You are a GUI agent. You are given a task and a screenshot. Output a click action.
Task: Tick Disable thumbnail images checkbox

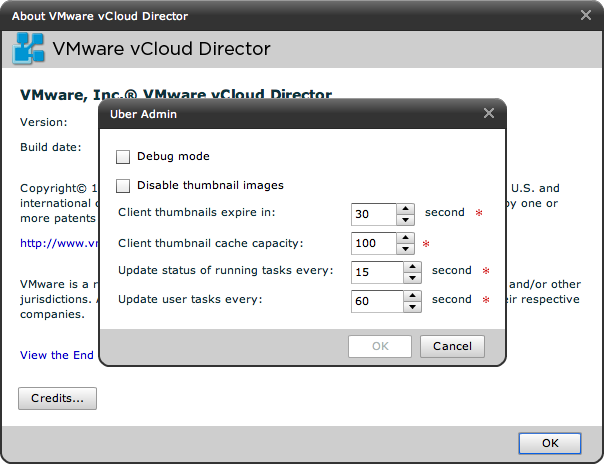(x=123, y=186)
